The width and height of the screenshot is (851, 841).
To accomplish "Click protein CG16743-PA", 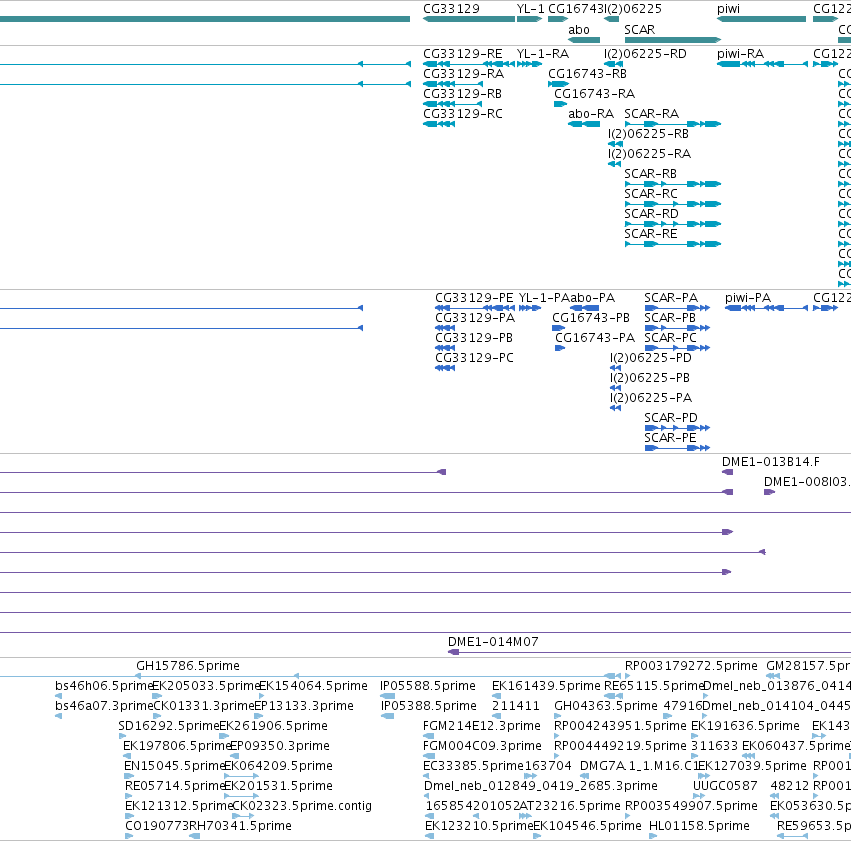I will (560, 348).
